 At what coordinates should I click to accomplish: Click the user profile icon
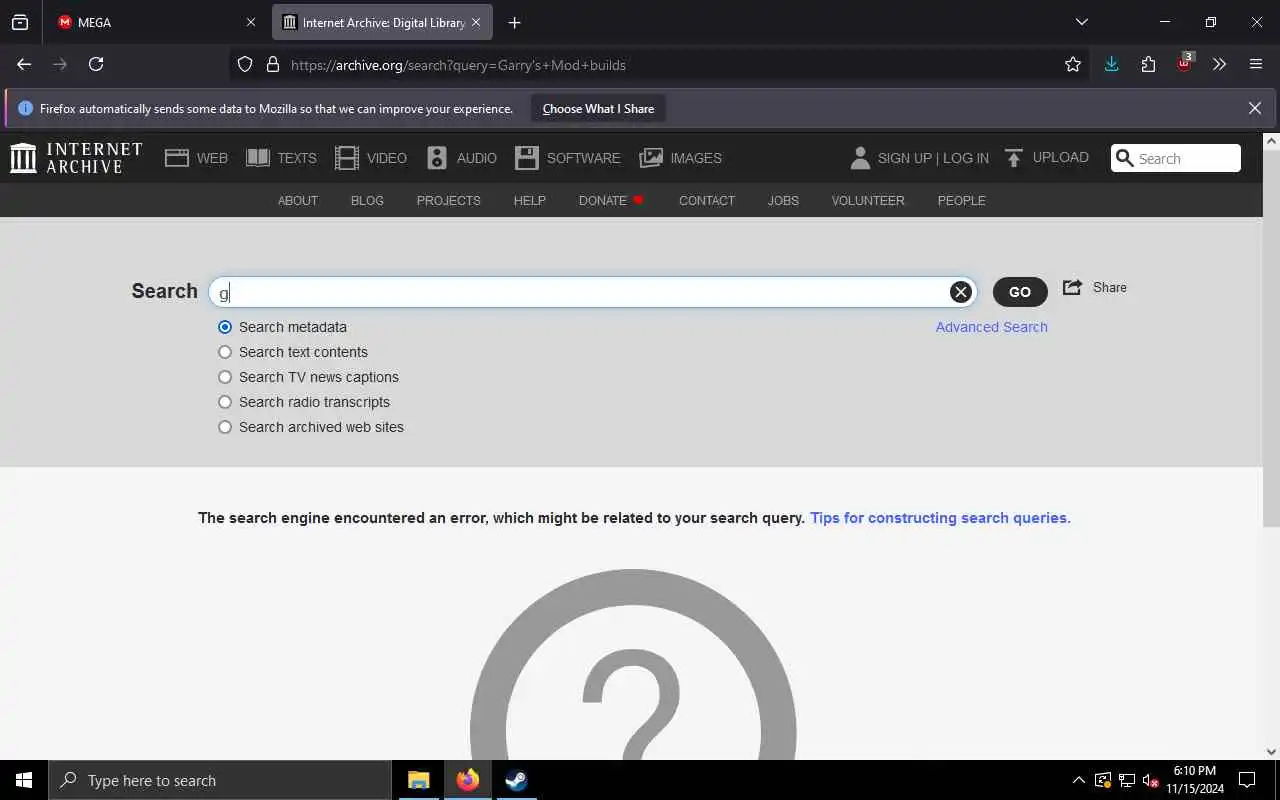tap(860, 158)
